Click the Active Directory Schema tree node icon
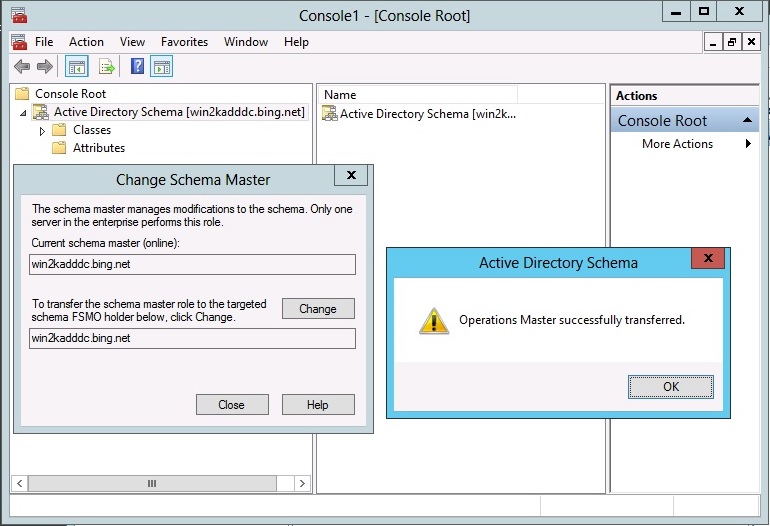 tap(41, 112)
